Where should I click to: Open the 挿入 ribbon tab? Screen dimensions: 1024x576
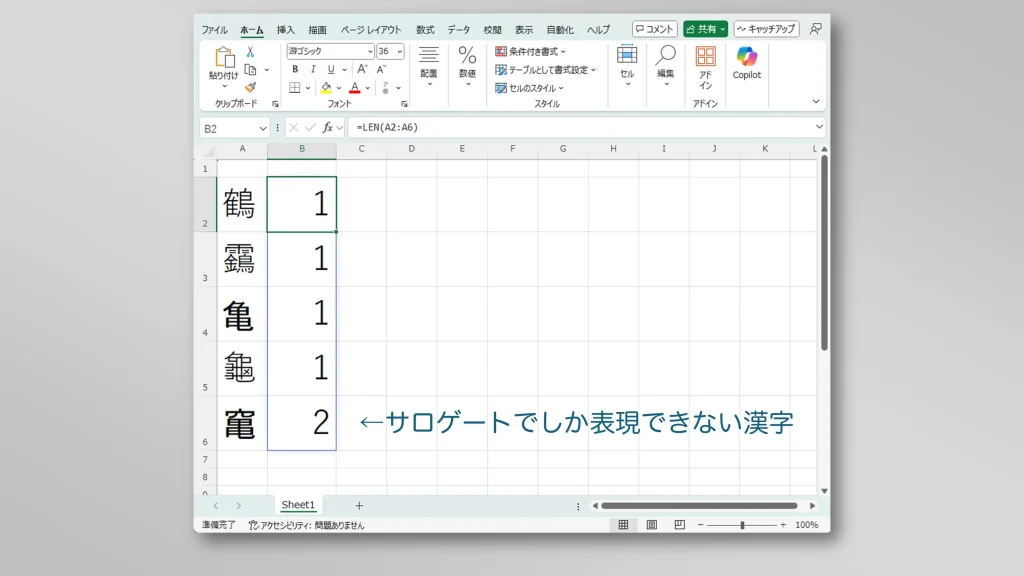pyautogui.click(x=286, y=30)
